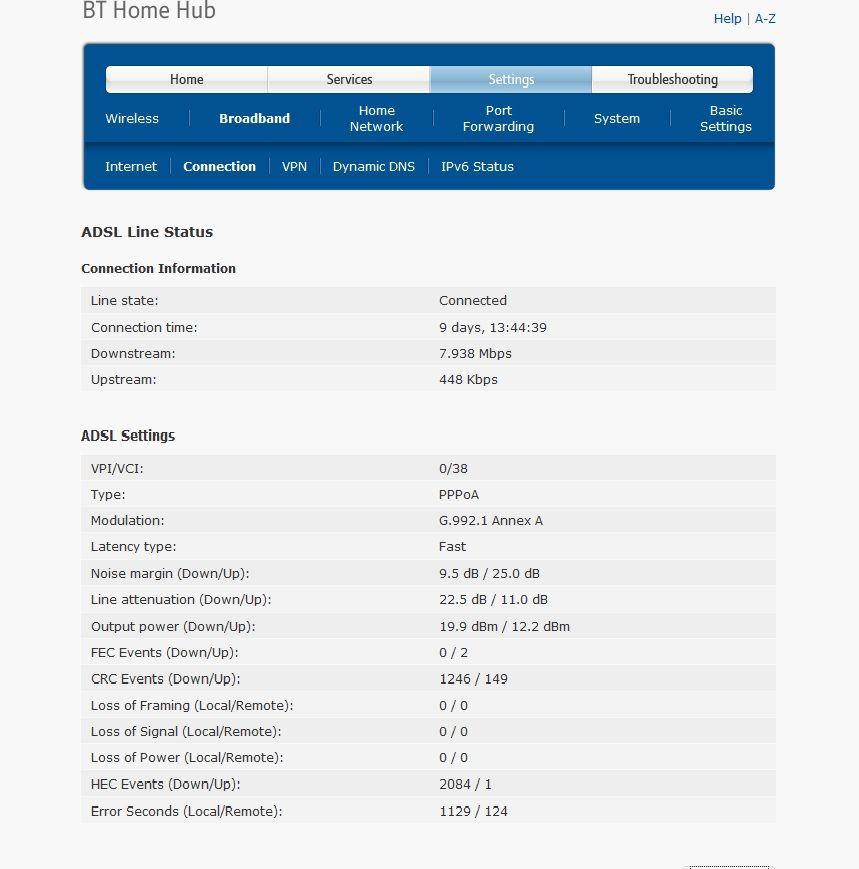Image resolution: width=859 pixels, height=869 pixels.
Task: Select the Settings tab
Action: coord(511,79)
